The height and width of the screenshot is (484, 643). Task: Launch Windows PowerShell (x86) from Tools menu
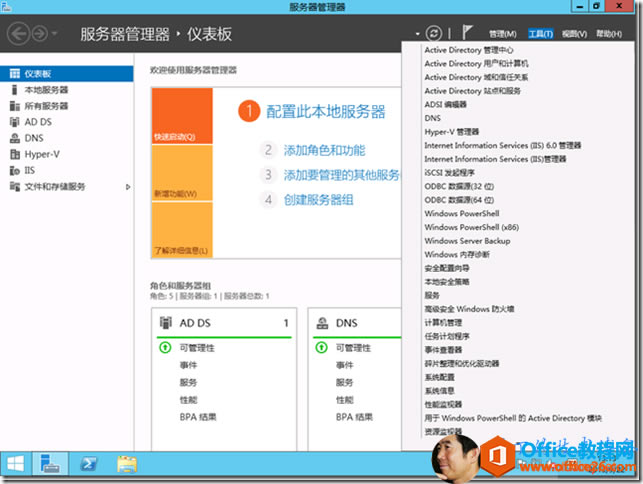coord(472,227)
